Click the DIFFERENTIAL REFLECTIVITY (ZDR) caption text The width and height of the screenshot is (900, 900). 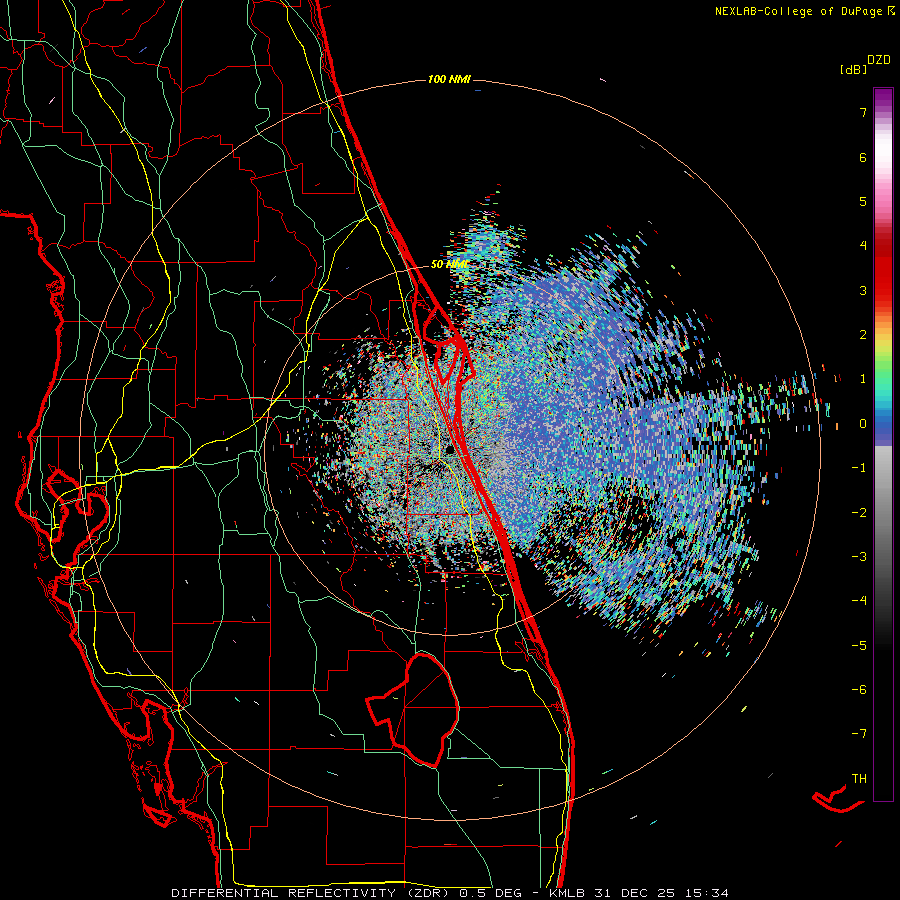click(x=313, y=893)
